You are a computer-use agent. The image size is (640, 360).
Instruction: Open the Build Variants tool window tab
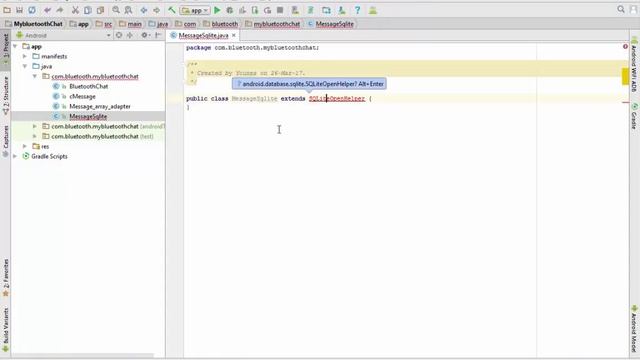6,329
